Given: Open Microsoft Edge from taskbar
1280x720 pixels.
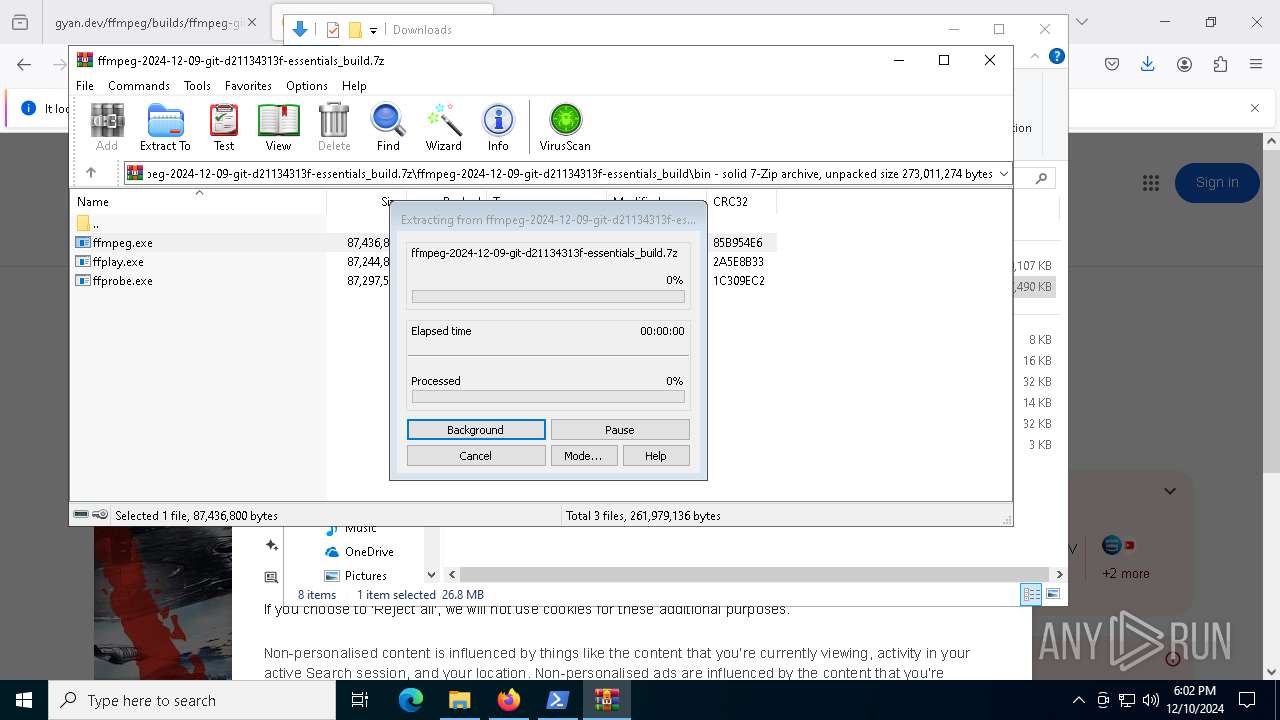Looking at the screenshot, I should click(411, 700).
